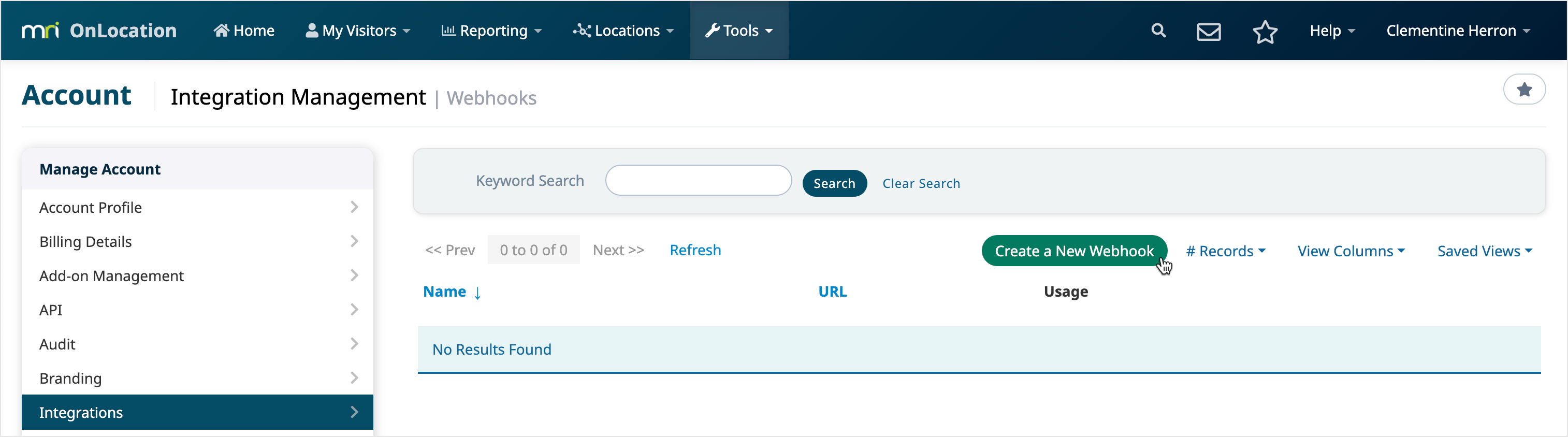Open the envelope messages icon
The width and height of the screenshot is (1568, 437).
click(1209, 31)
